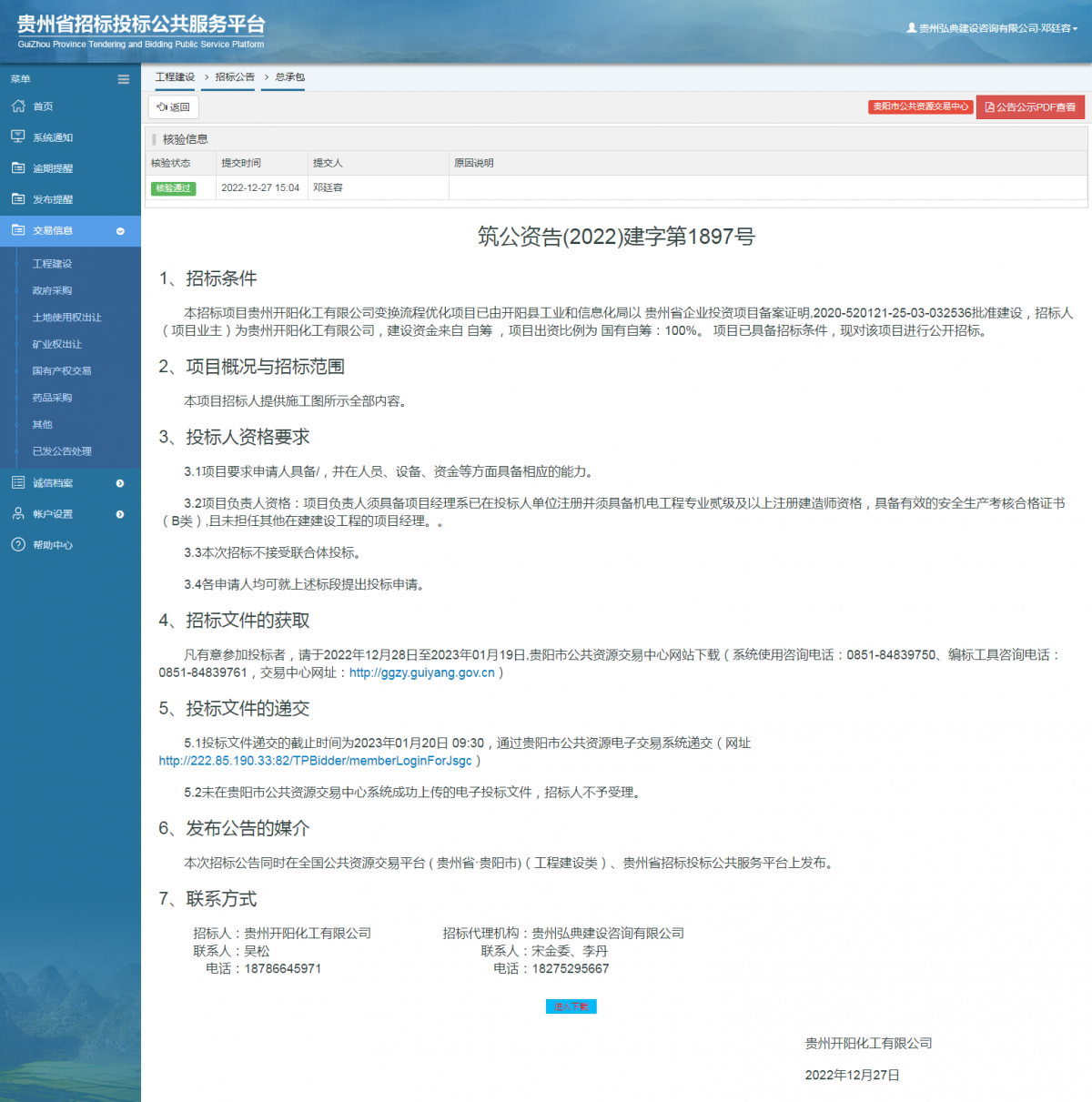The height and width of the screenshot is (1102, 1092).
Task: Select 政府采购 from the submenu
Action: tap(50, 289)
